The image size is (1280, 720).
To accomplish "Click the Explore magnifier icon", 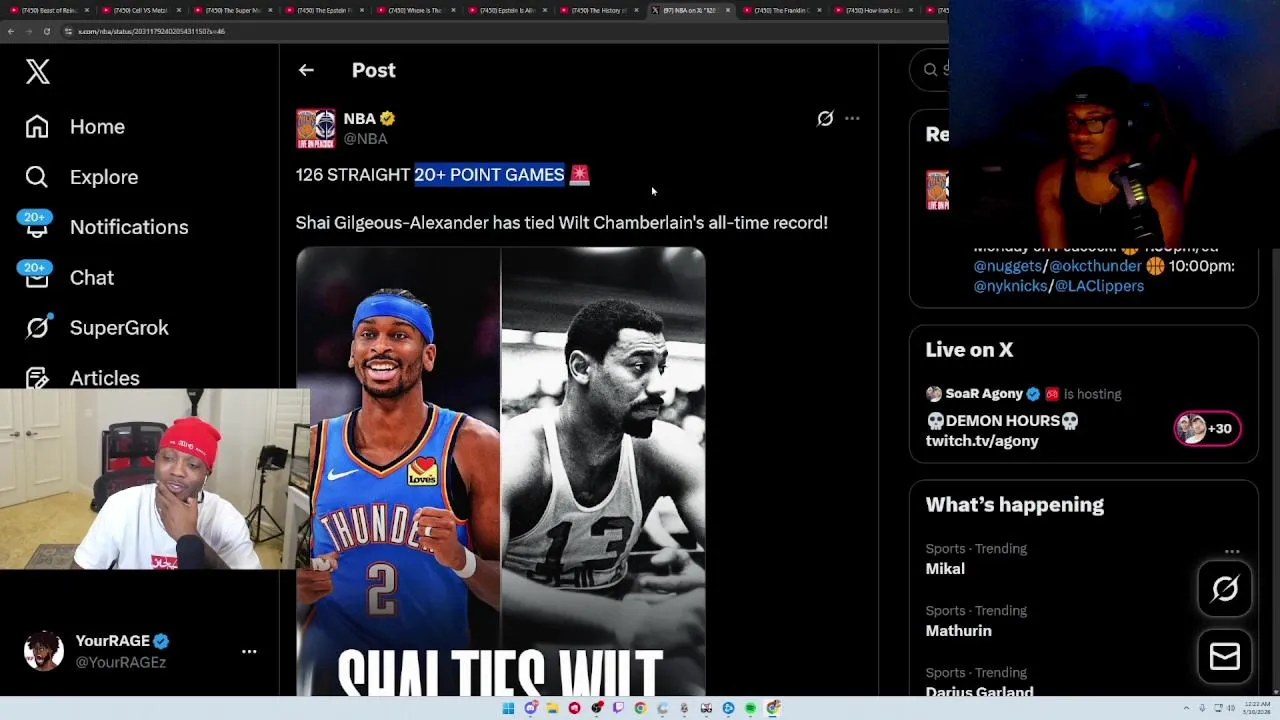I will tap(37, 177).
